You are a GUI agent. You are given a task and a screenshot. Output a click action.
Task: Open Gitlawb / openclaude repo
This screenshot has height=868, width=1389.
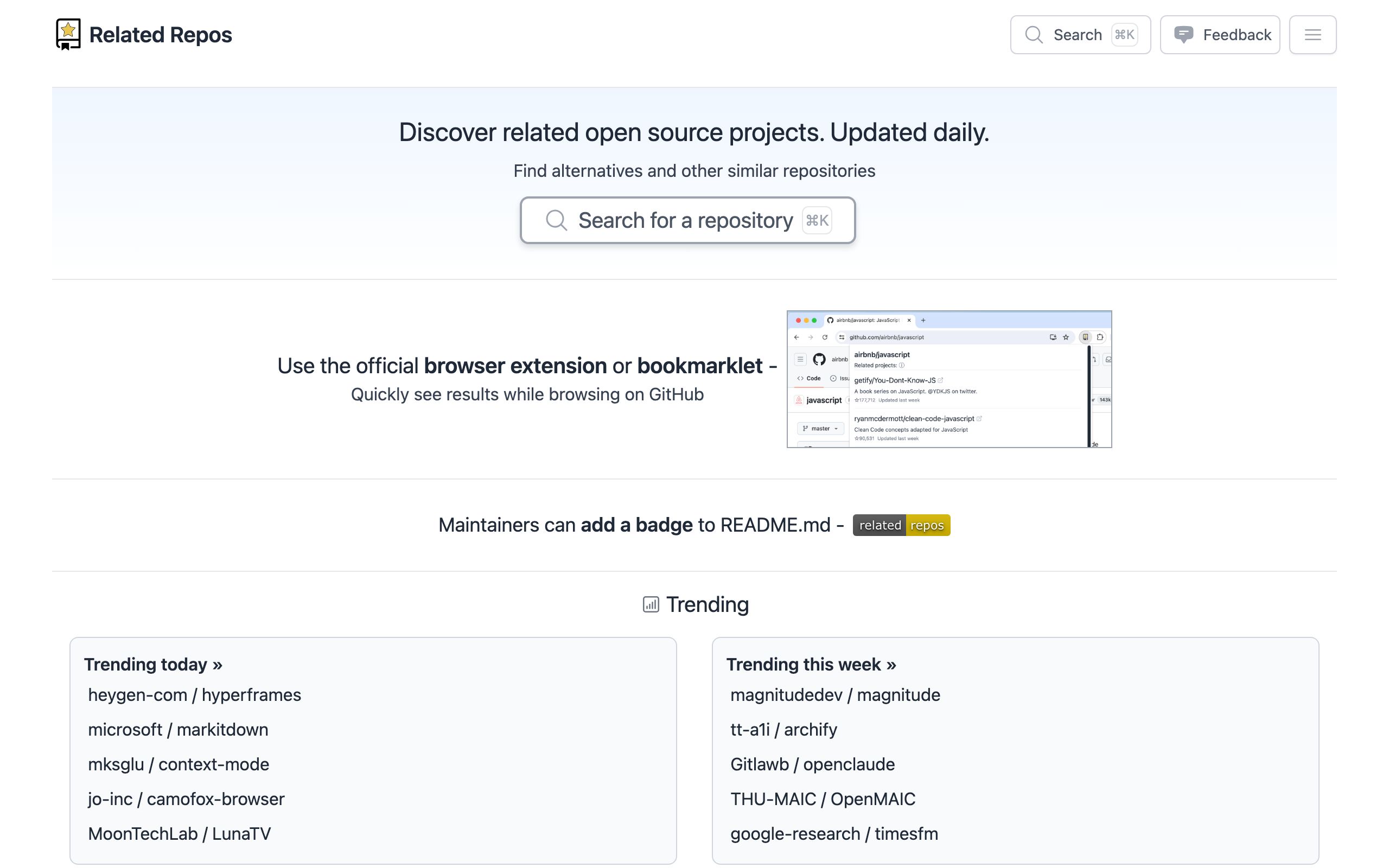click(812, 764)
